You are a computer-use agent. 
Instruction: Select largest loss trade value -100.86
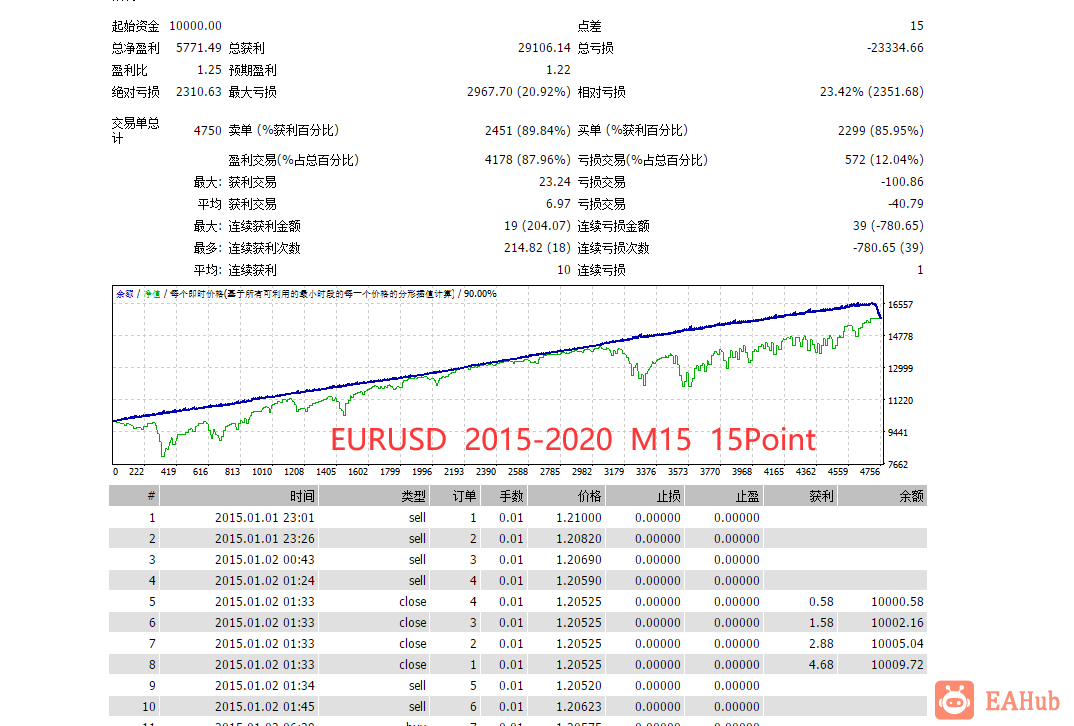pos(902,182)
